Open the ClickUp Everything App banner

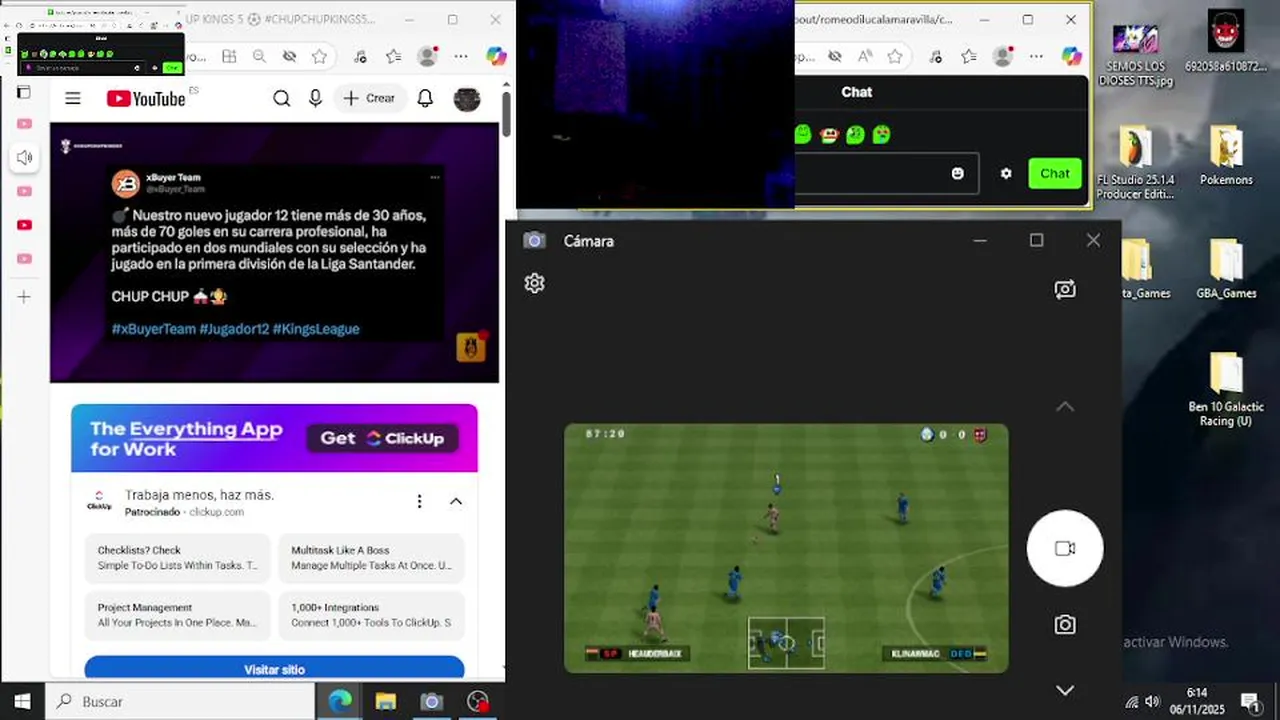(x=274, y=438)
